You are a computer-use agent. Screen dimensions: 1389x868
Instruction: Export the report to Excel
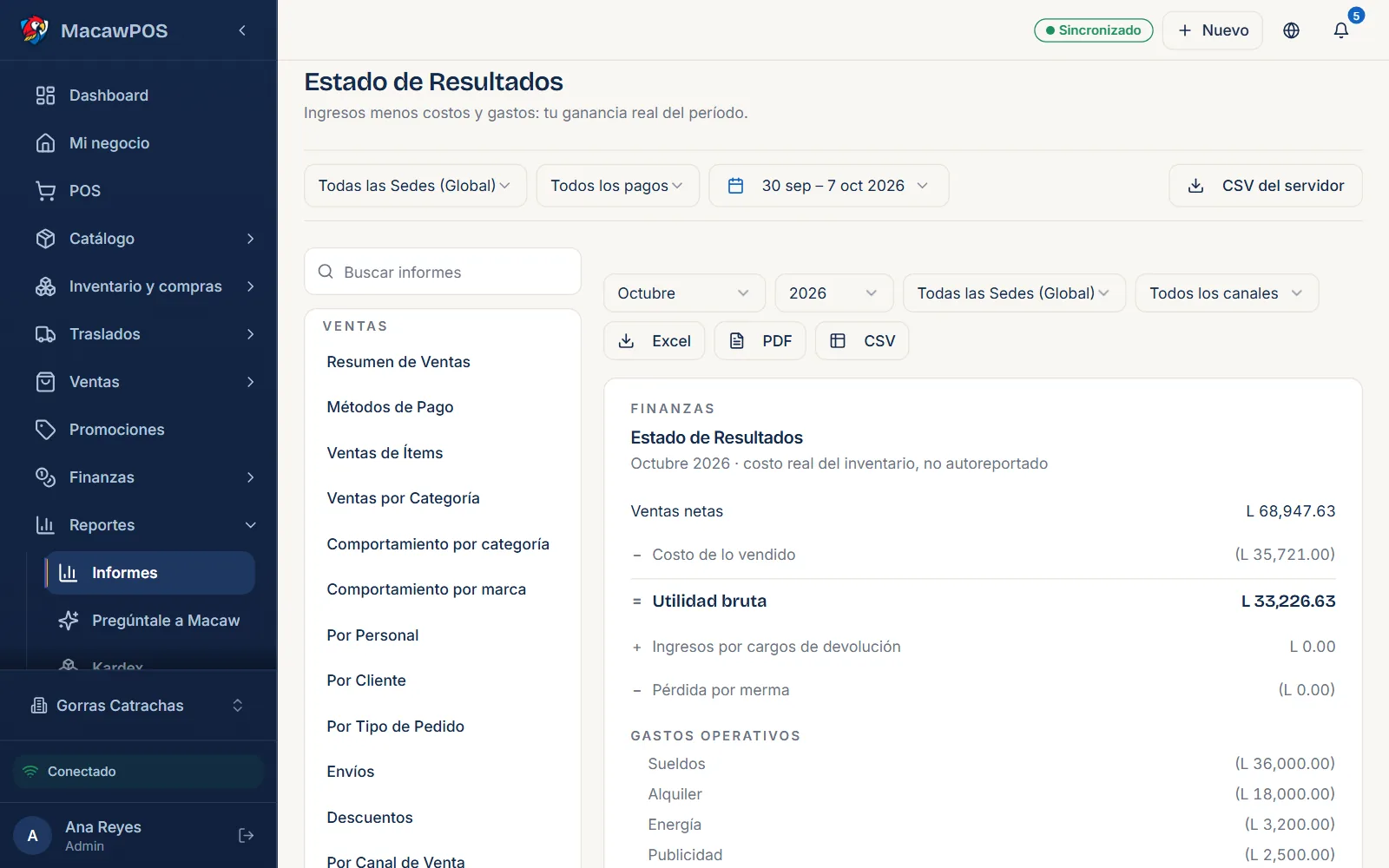point(654,341)
